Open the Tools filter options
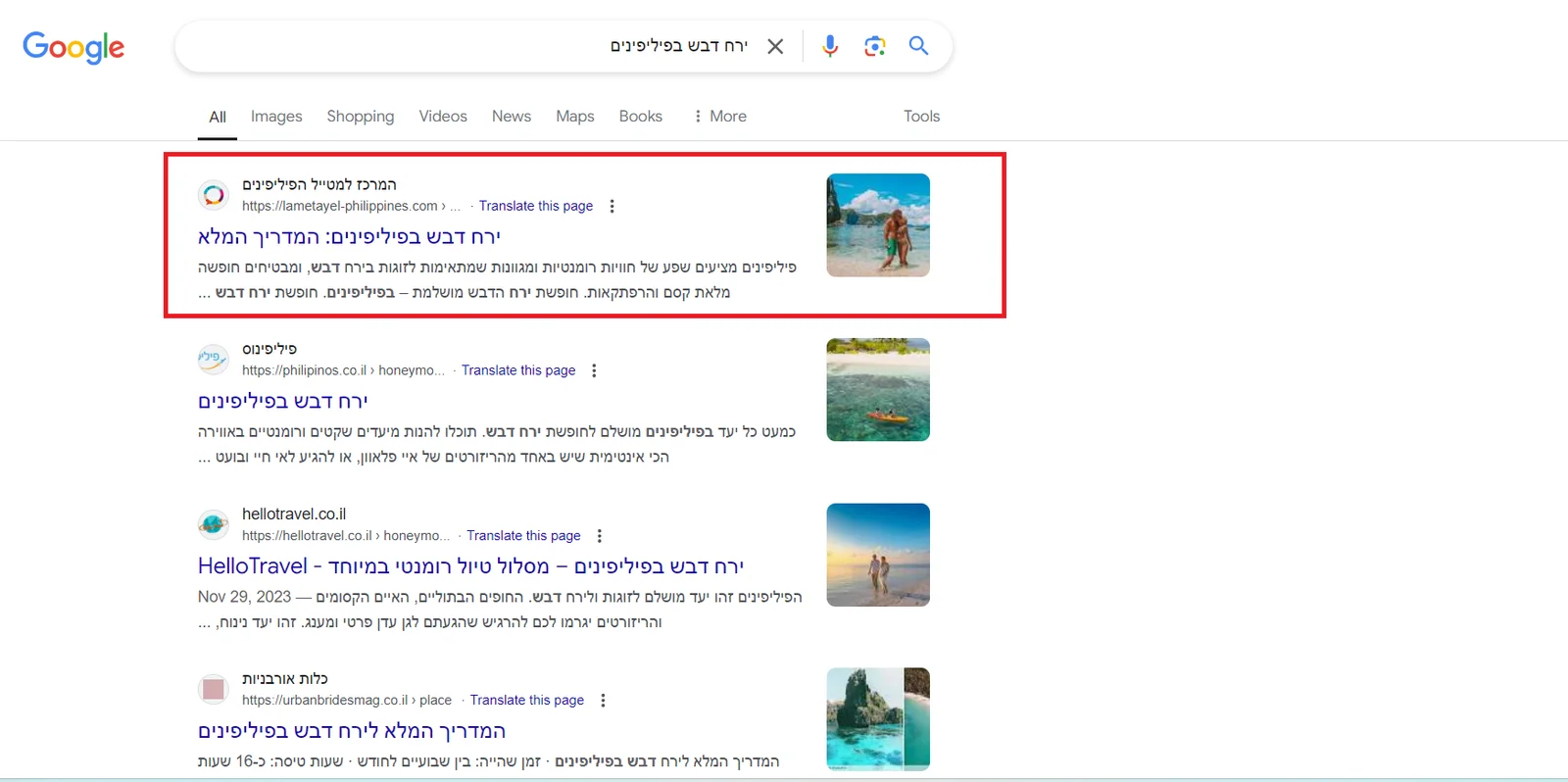 (921, 116)
